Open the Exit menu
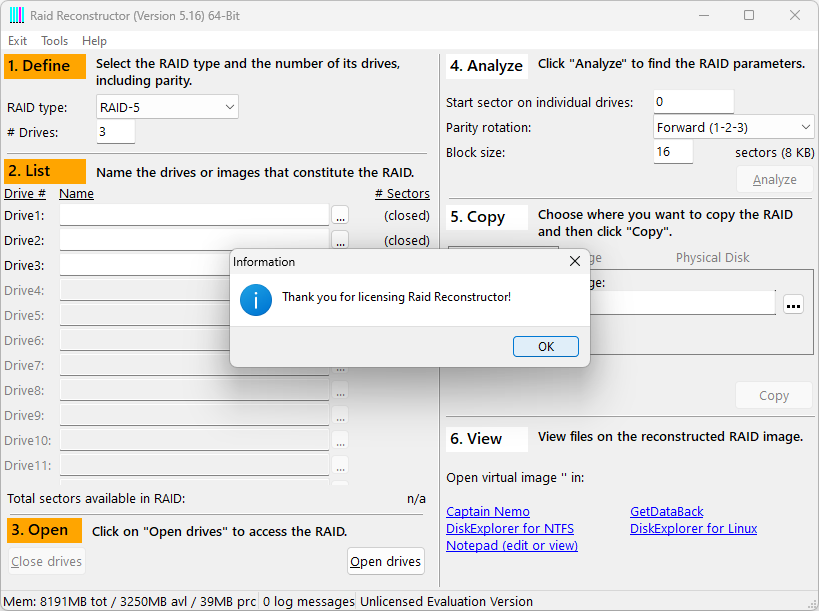819x611 pixels. (x=17, y=41)
